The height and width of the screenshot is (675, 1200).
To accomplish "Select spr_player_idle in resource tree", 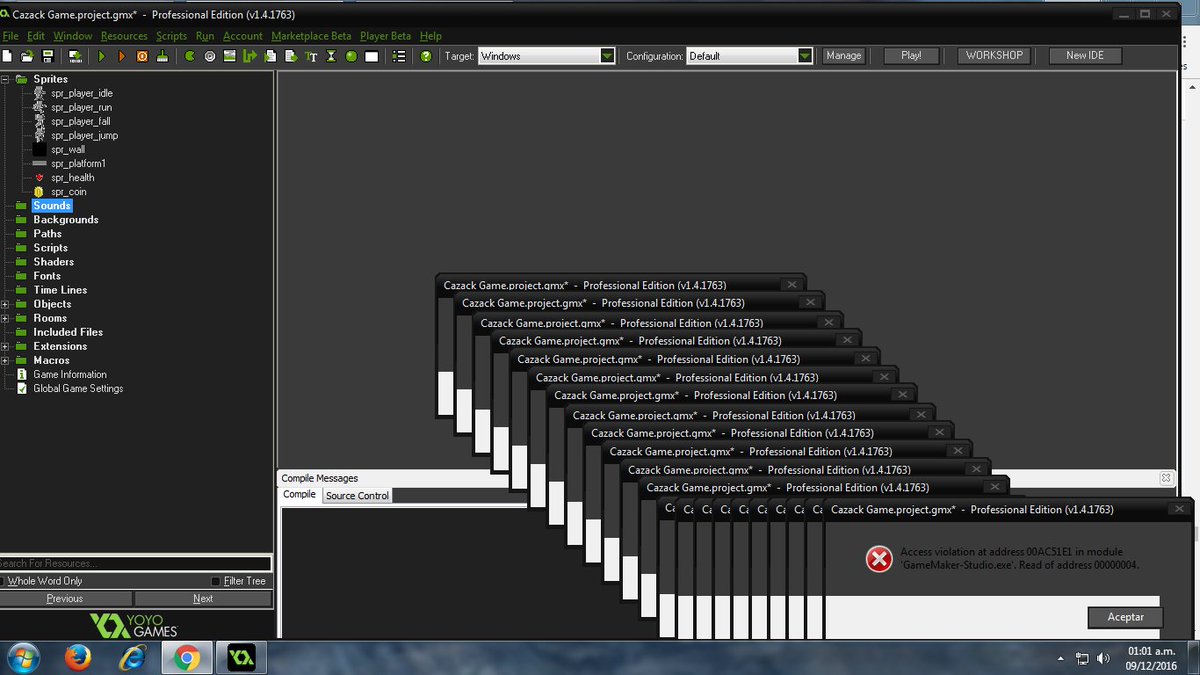I will (x=82, y=93).
